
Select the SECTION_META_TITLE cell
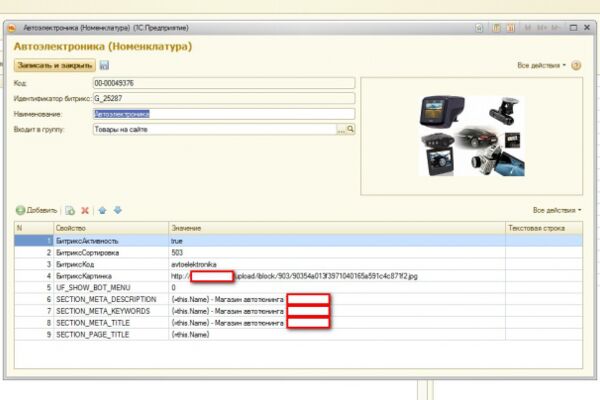[111, 323]
